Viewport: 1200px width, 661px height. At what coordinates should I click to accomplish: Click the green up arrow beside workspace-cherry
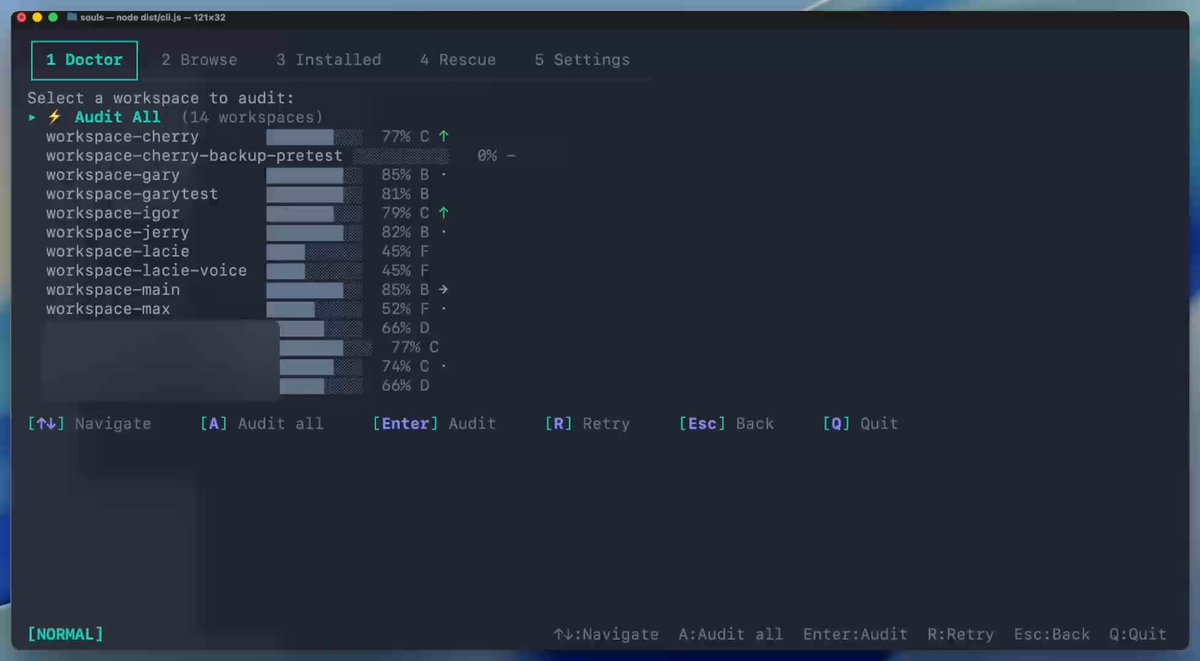pyautogui.click(x=443, y=136)
